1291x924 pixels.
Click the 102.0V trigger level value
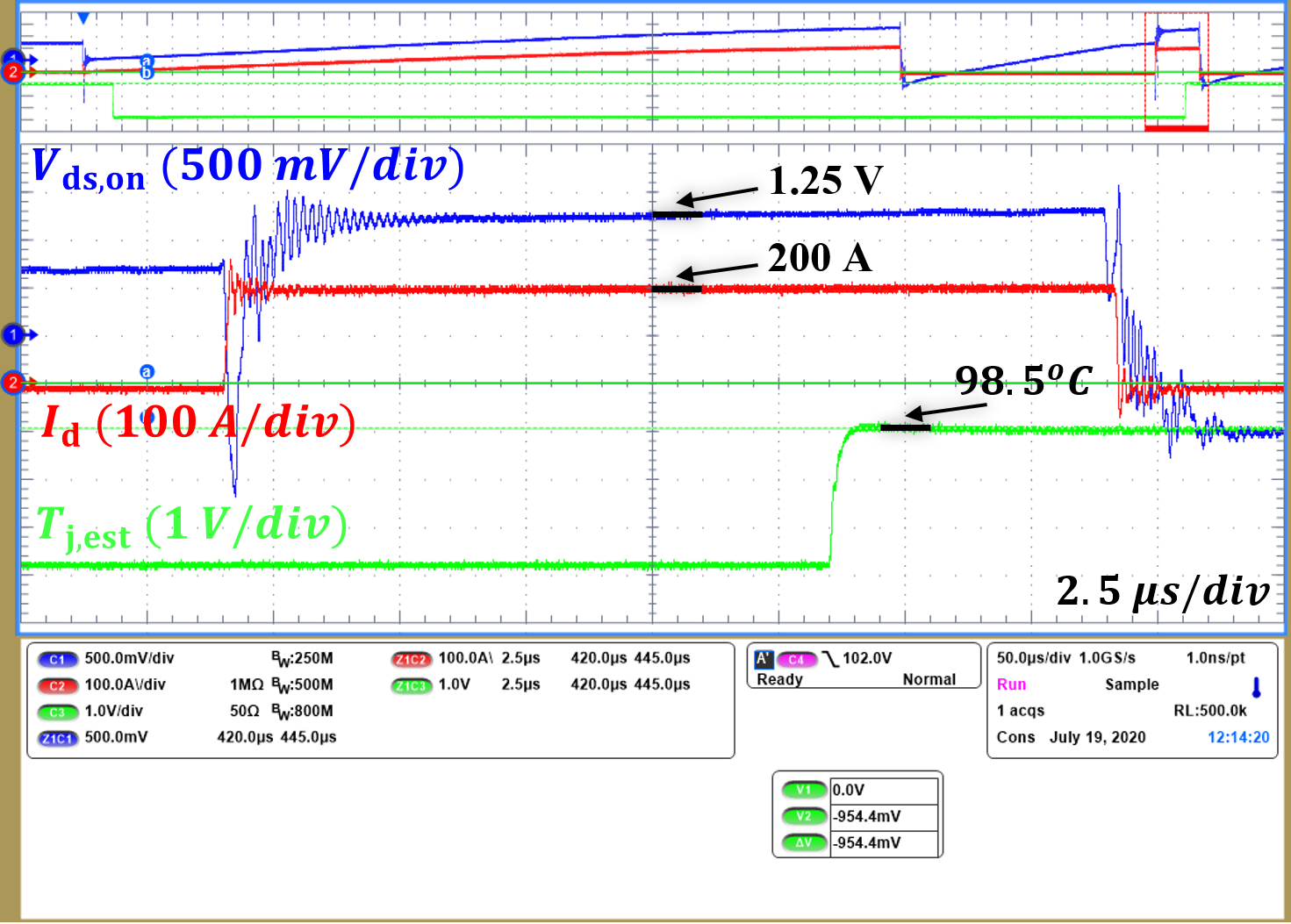(867, 658)
